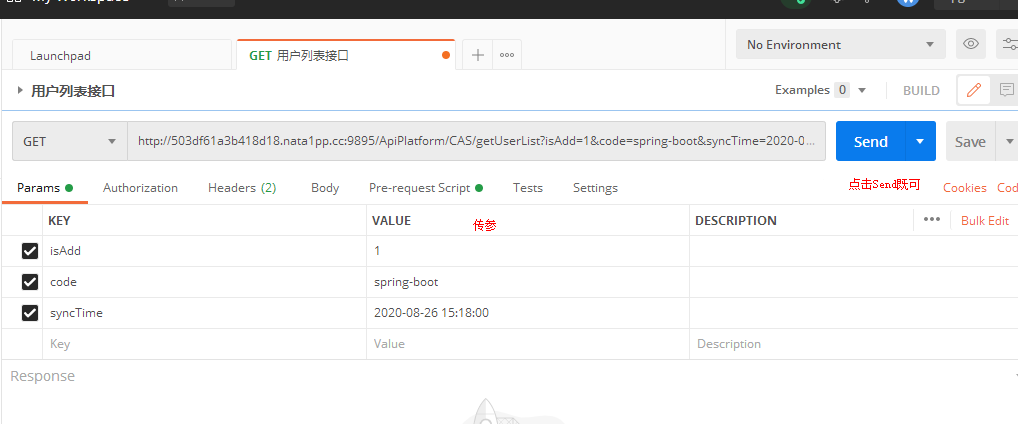The image size is (1018, 424).
Task: Click the empty Description input cell
Action: pyautogui.click(x=854, y=344)
